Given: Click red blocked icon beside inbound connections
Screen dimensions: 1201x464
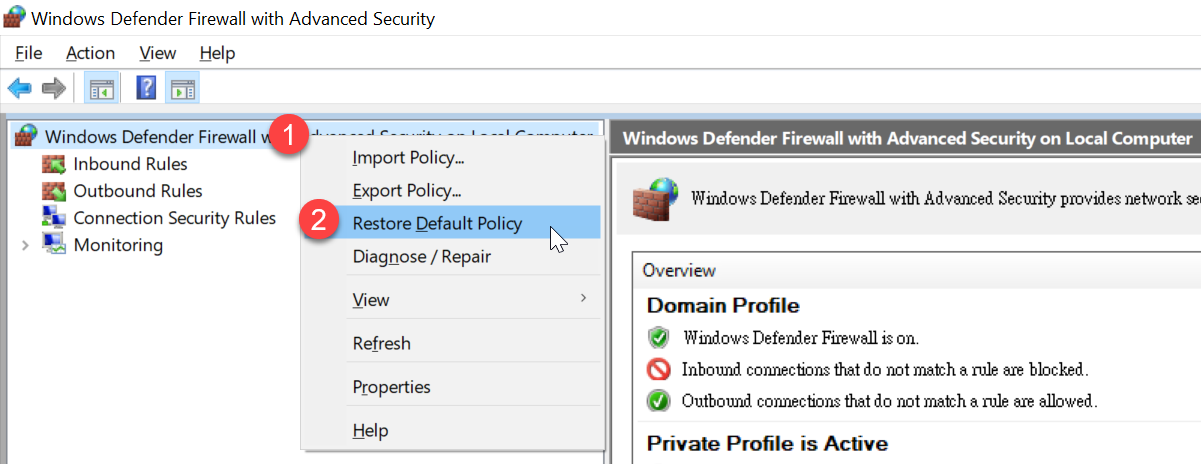Looking at the screenshot, I should pyautogui.click(x=658, y=369).
